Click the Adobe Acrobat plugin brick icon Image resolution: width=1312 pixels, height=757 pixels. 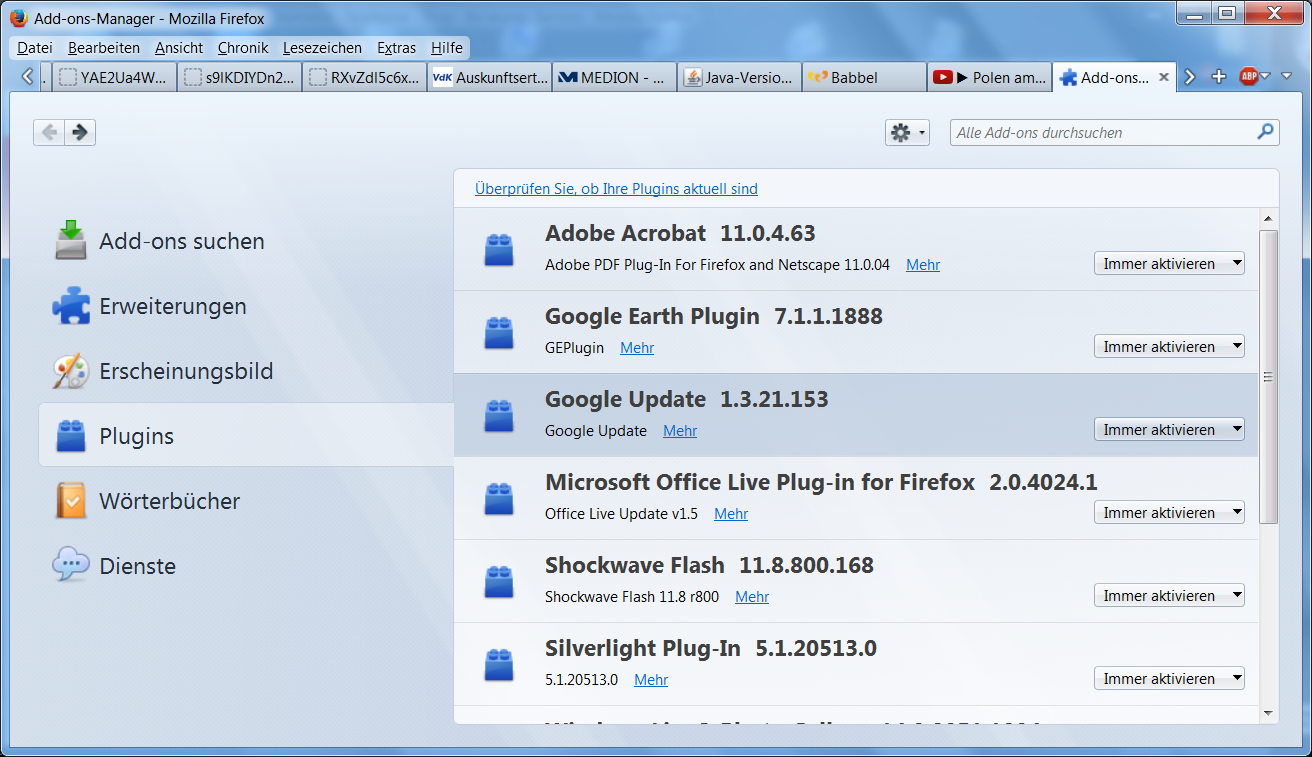[x=498, y=250]
